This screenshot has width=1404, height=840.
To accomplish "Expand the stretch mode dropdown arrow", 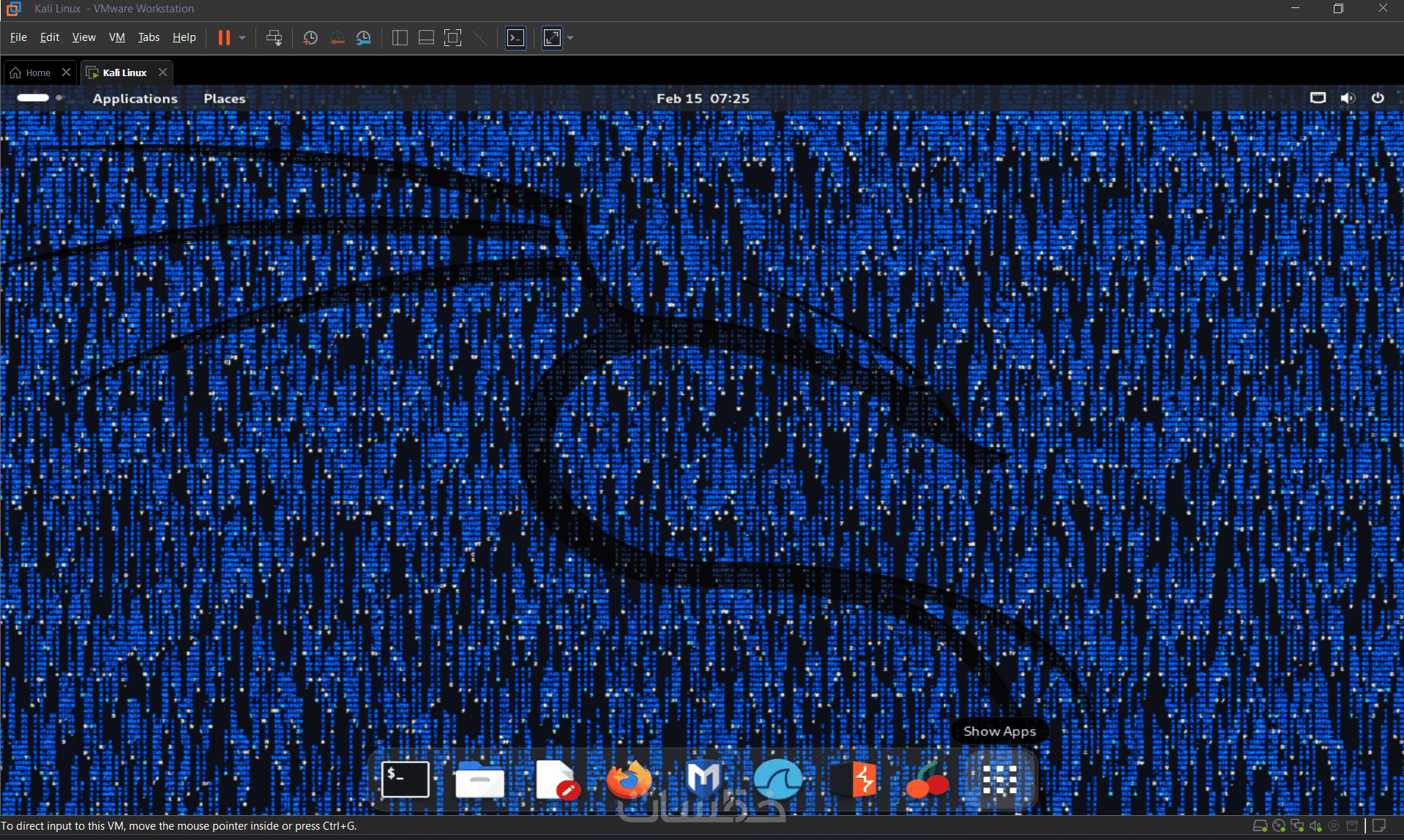I will click(570, 38).
